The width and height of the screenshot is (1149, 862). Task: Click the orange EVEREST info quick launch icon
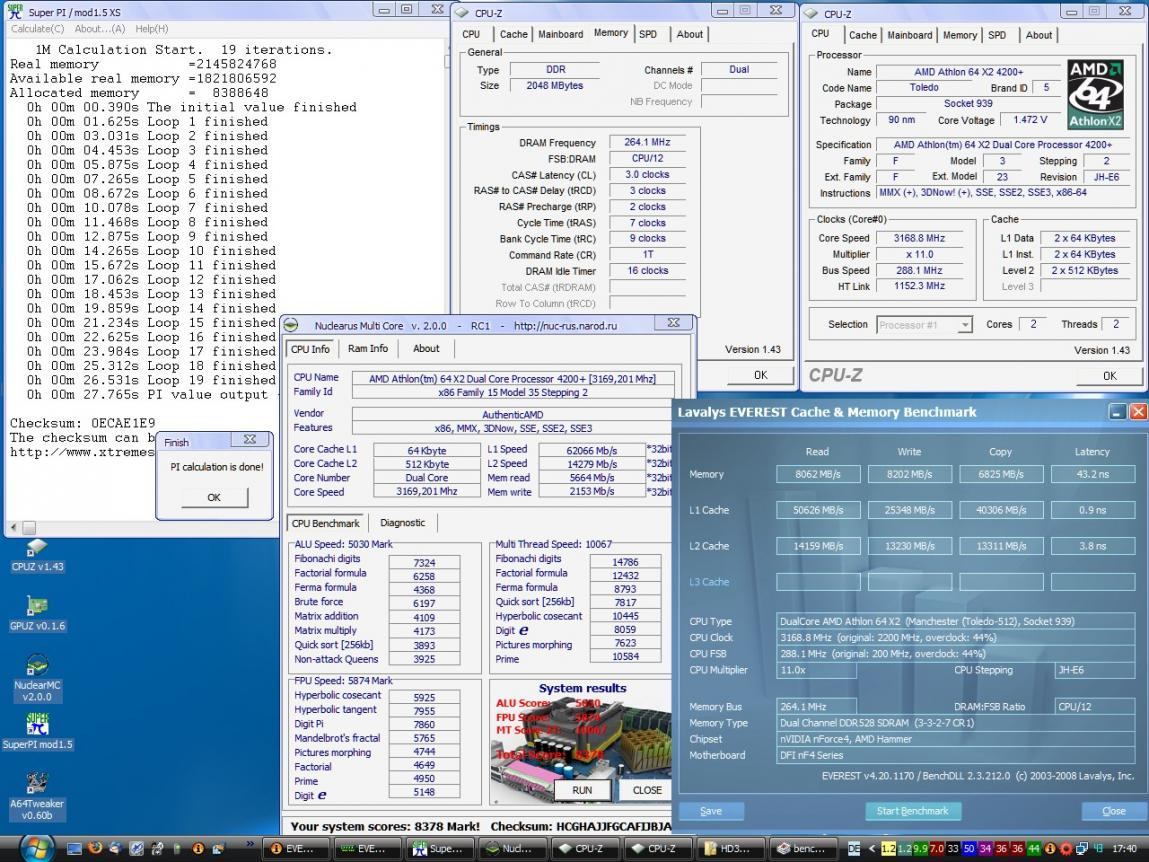click(197, 849)
